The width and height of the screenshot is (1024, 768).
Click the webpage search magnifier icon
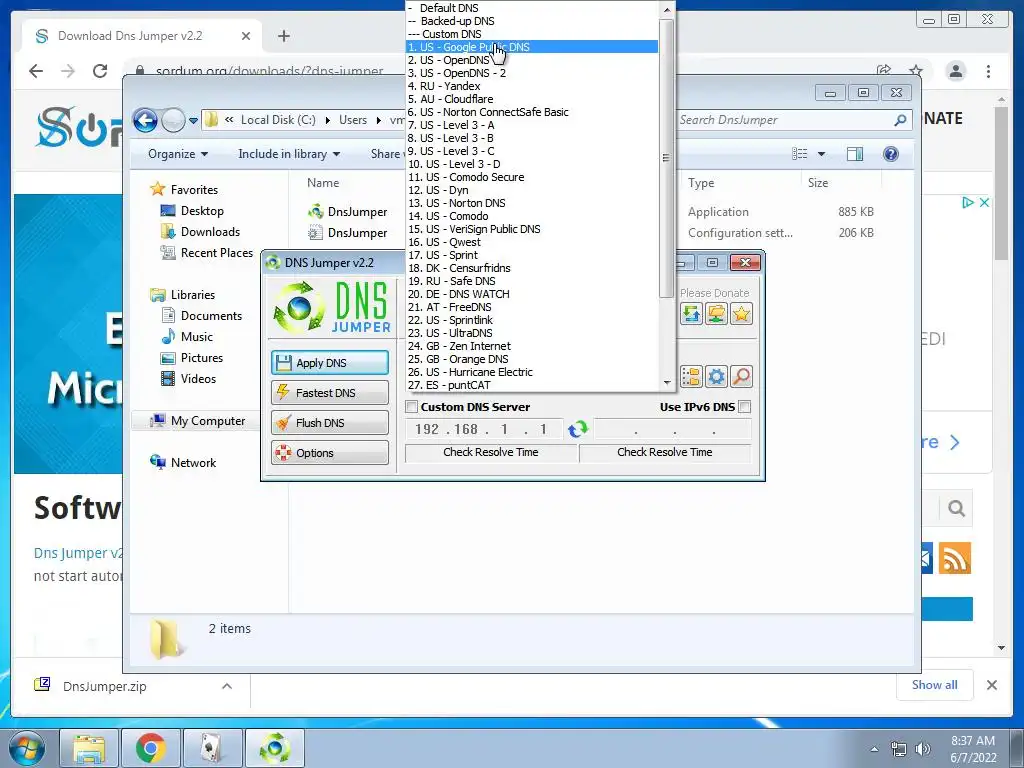[956, 508]
